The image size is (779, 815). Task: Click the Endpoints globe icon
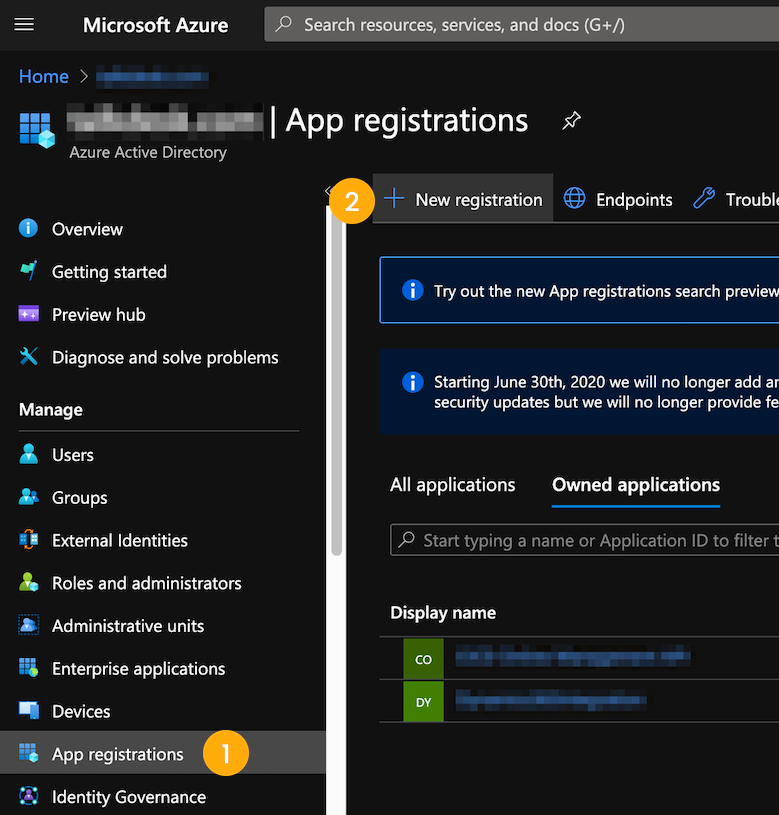pos(574,199)
